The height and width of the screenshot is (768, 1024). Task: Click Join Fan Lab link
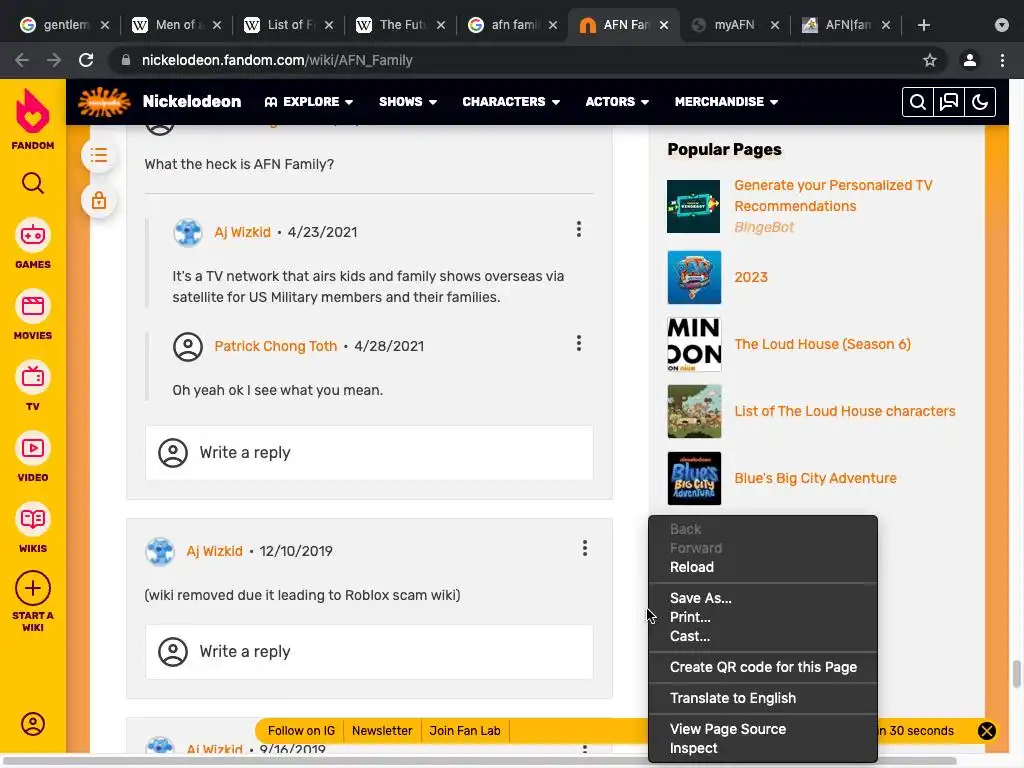[x=465, y=731]
